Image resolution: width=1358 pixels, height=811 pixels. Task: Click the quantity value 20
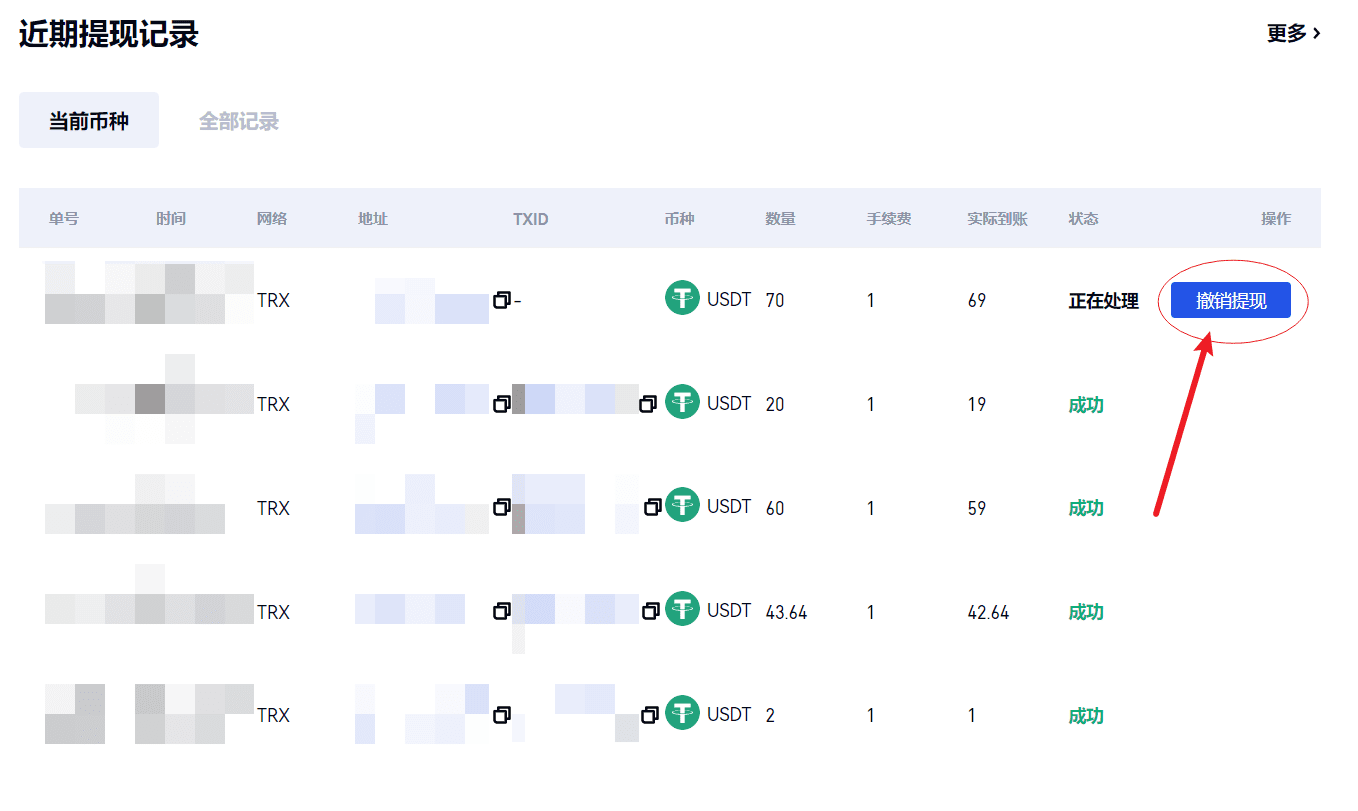pos(775,404)
